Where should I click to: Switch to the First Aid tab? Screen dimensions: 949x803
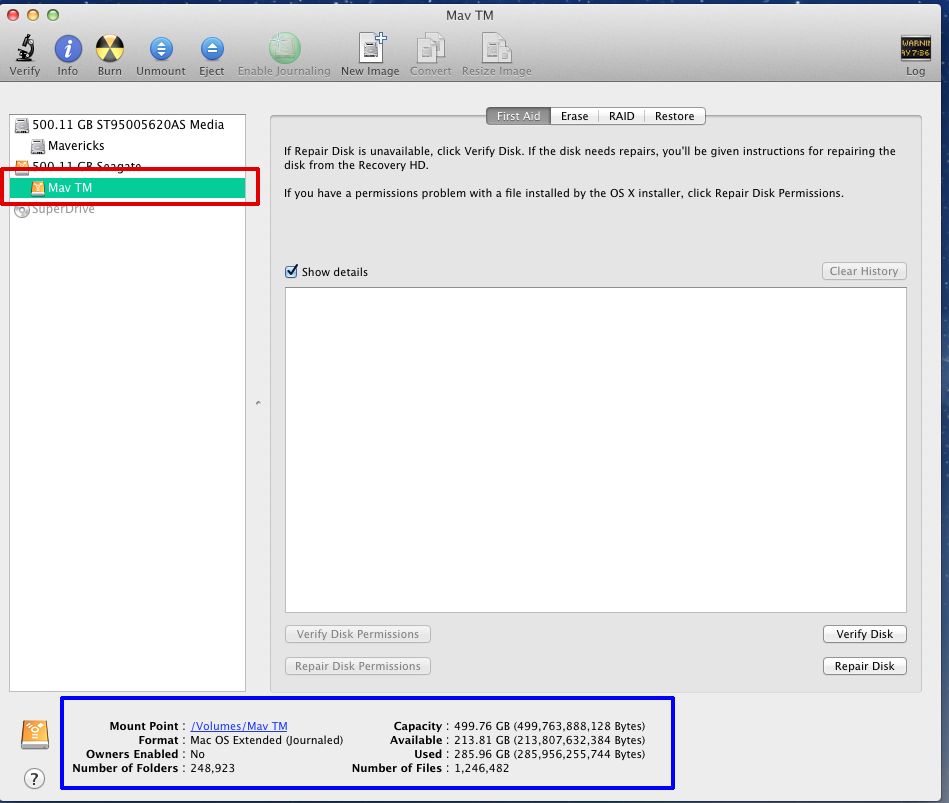click(x=518, y=116)
